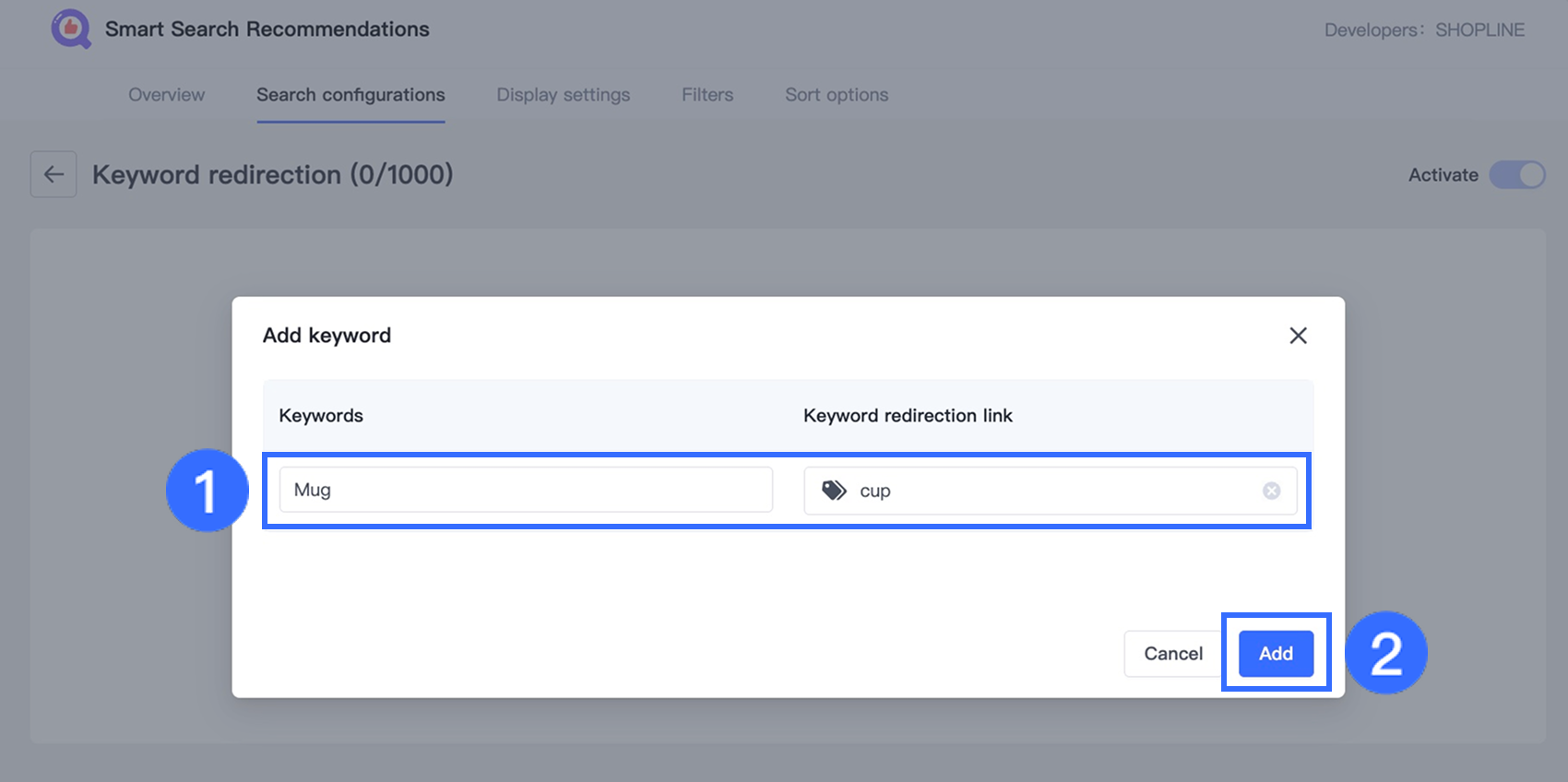Go to the Filters tab
This screenshot has height=782, width=1568.
[707, 95]
